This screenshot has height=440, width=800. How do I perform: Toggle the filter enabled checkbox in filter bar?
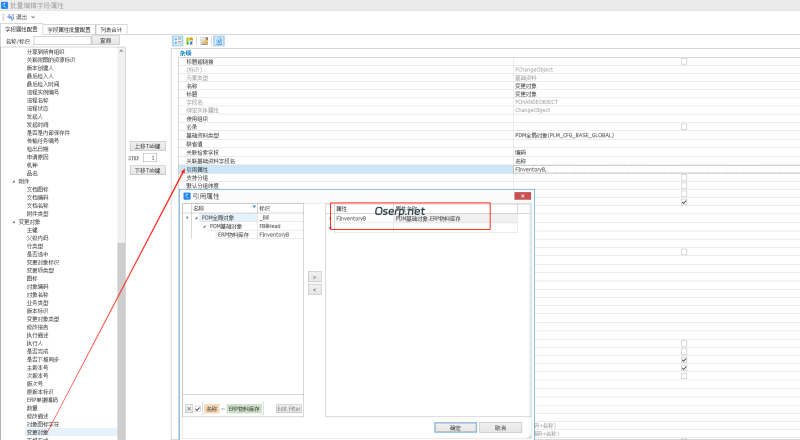tap(198, 409)
